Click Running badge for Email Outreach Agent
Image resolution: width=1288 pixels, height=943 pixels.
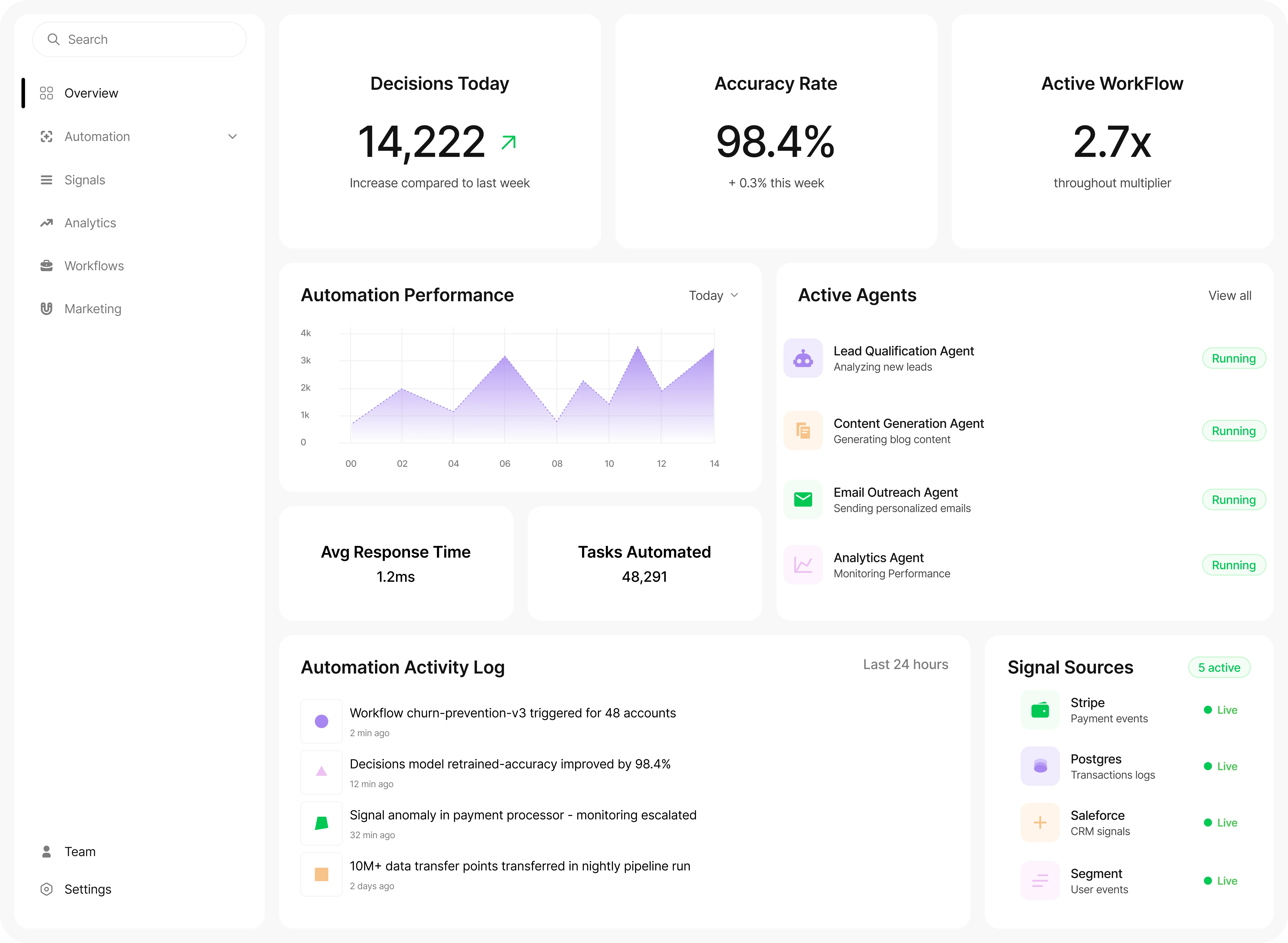tap(1234, 500)
